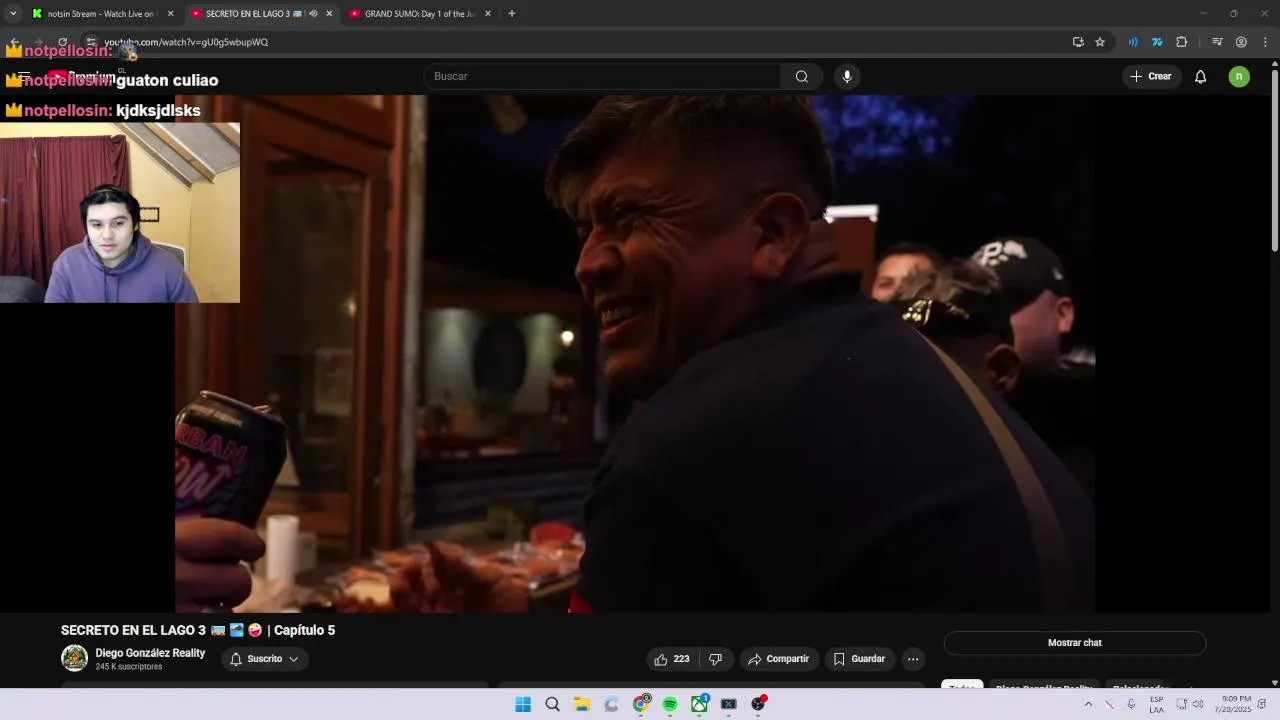
Task: Open a new browser tab
Action: coord(512,14)
